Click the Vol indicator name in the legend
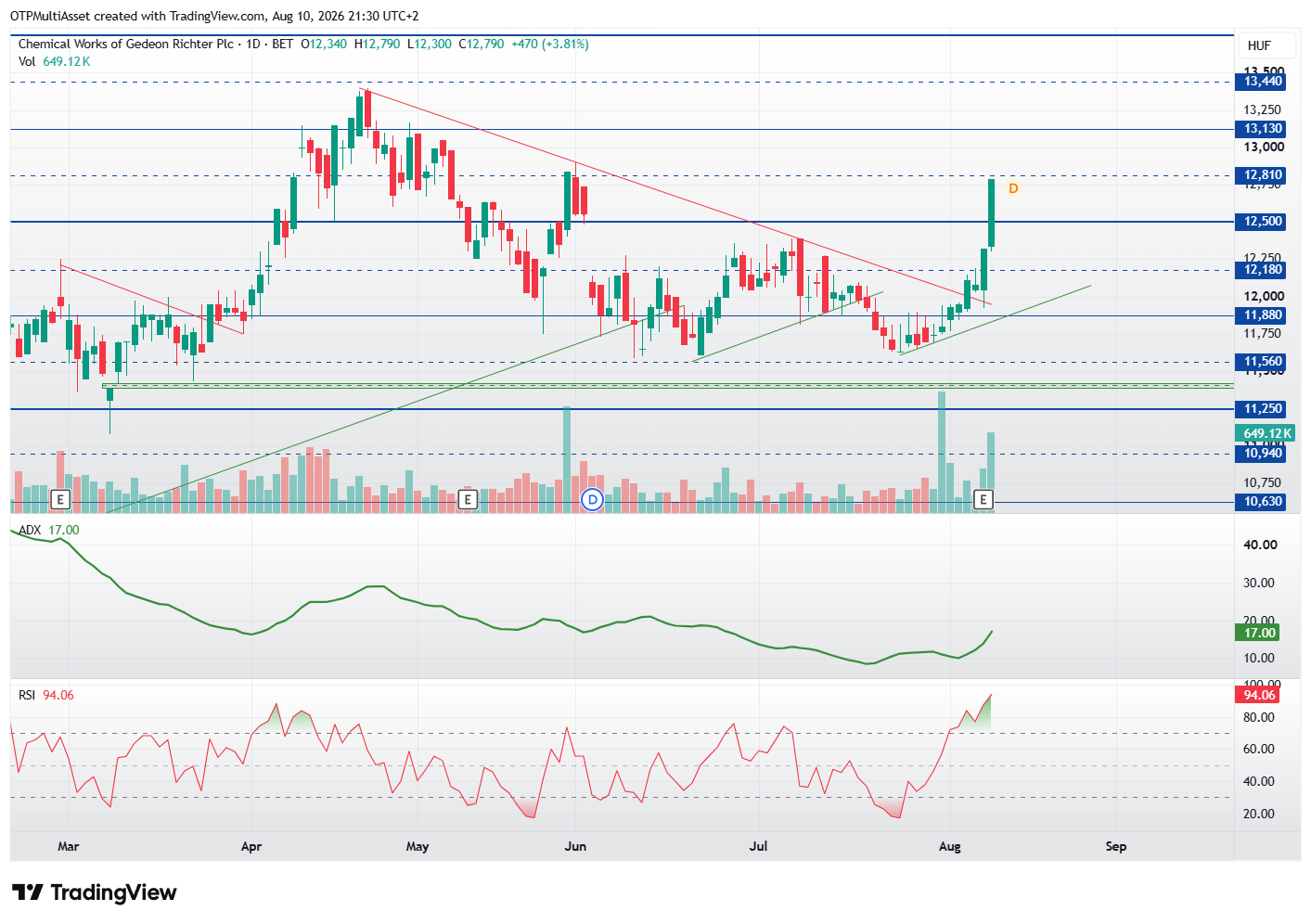Screen dimensions: 1311x924 click(x=27, y=61)
